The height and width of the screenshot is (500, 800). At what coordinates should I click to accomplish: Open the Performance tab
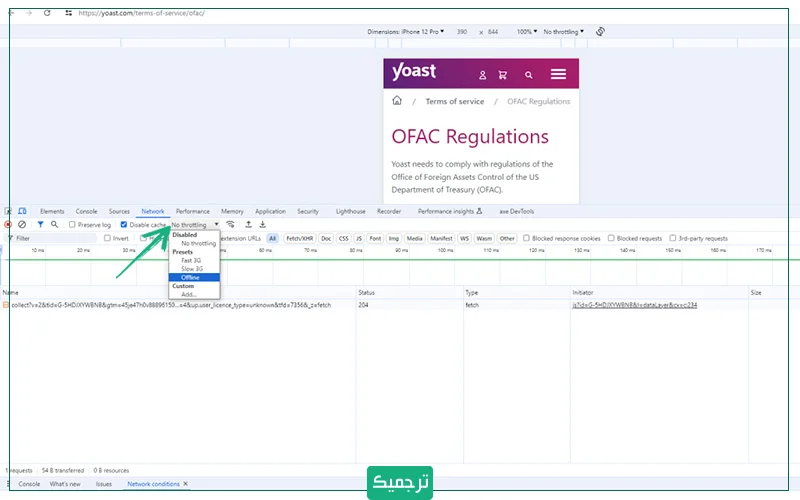pos(192,211)
